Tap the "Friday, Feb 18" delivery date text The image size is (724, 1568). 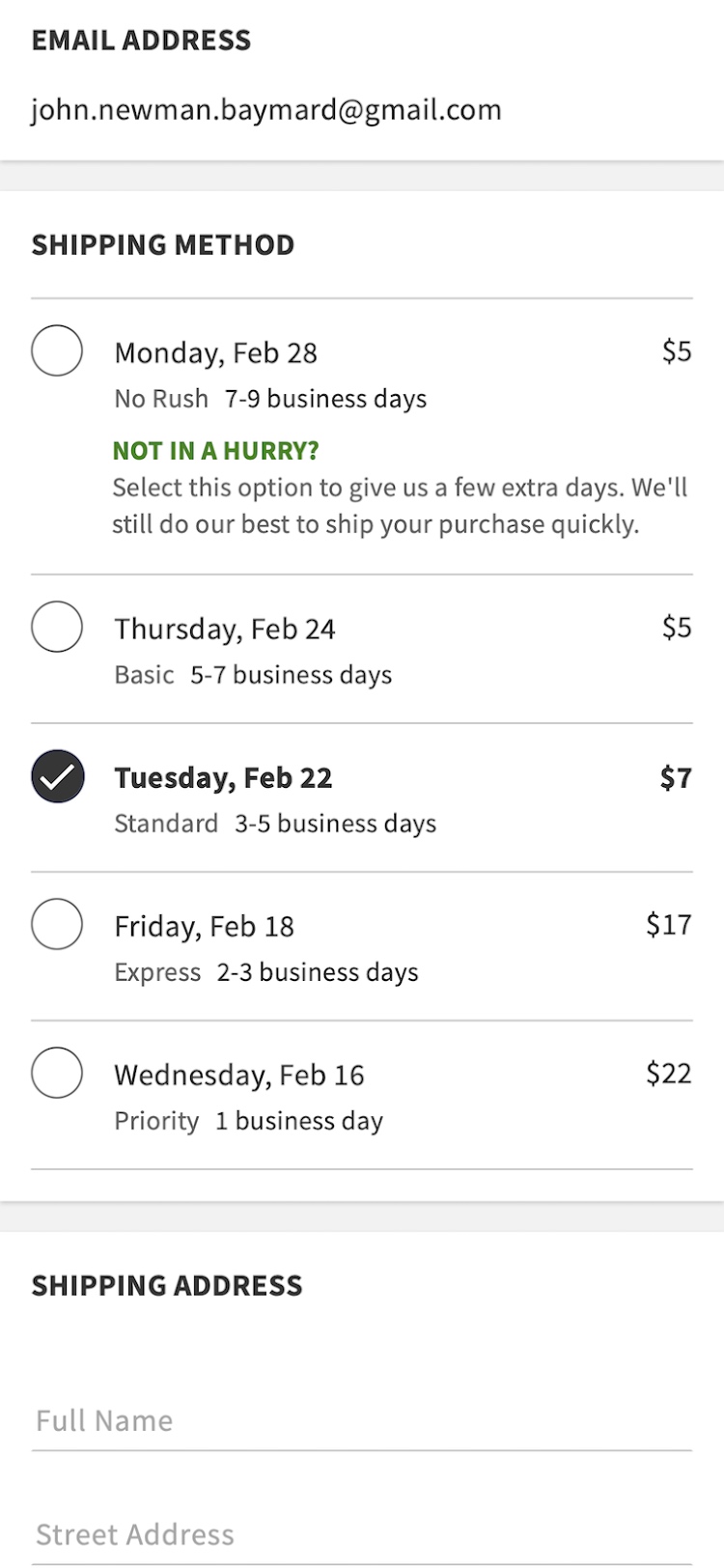(204, 926)
